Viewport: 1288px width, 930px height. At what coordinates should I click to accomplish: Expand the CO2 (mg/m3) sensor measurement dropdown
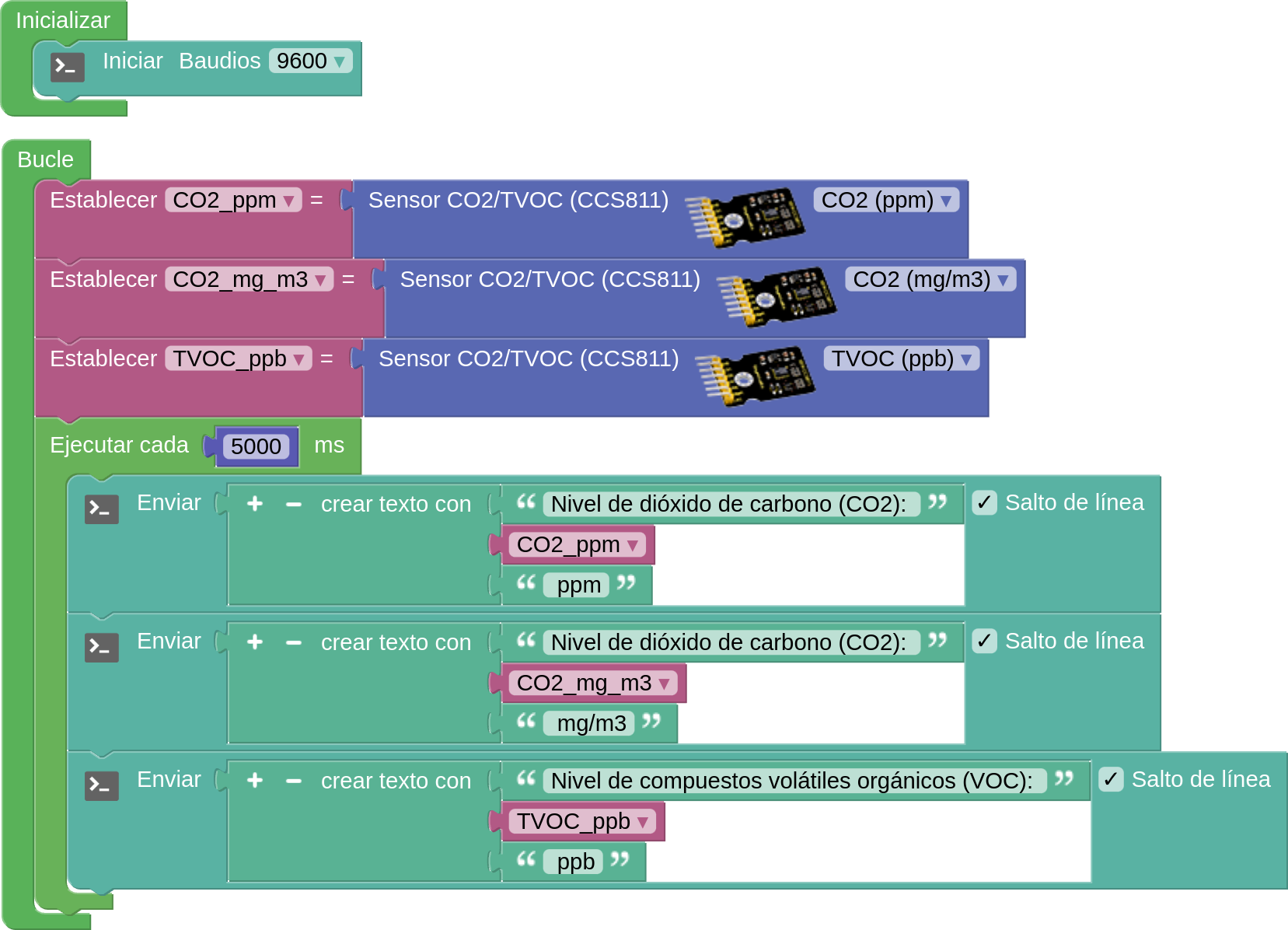[930, 279]
